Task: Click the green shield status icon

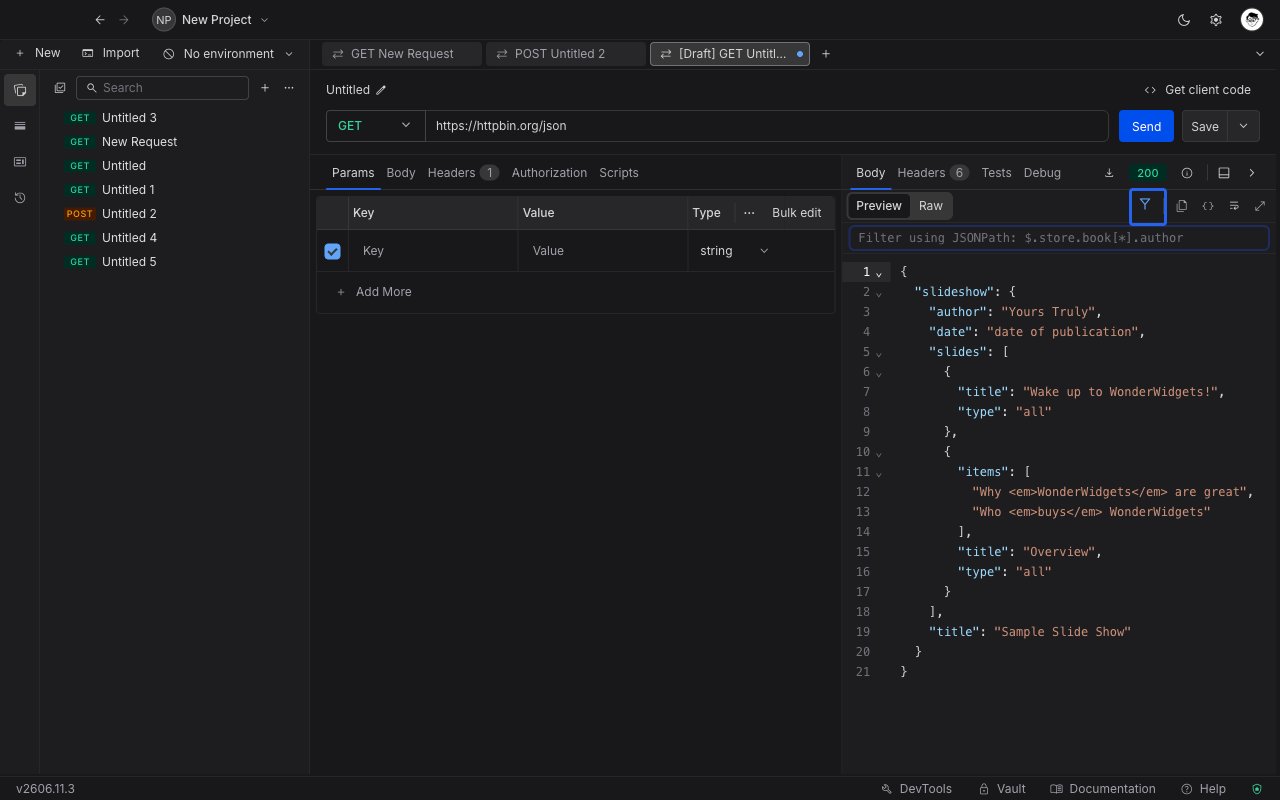Action: [x=1258, y=789]
